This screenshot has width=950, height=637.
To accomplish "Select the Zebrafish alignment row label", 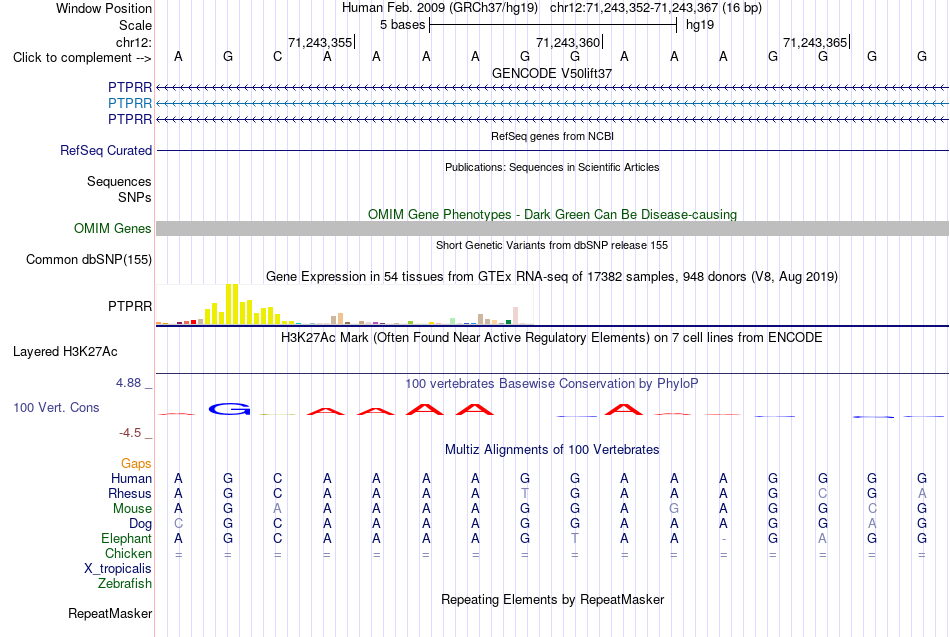I will pyautogui.click(x=125, y=584).
